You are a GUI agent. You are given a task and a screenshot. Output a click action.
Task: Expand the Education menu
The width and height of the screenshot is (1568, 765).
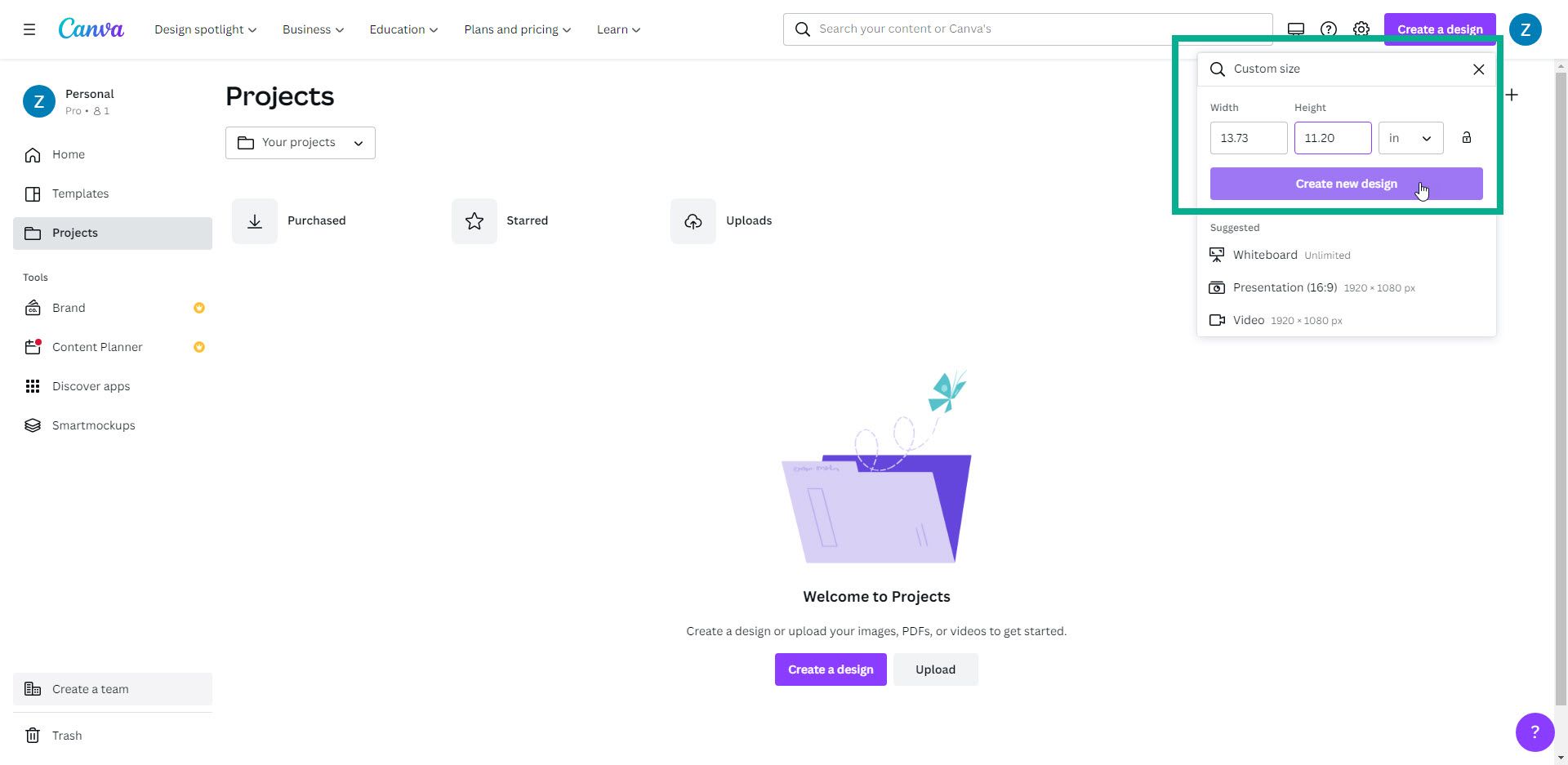click(403, 29)
